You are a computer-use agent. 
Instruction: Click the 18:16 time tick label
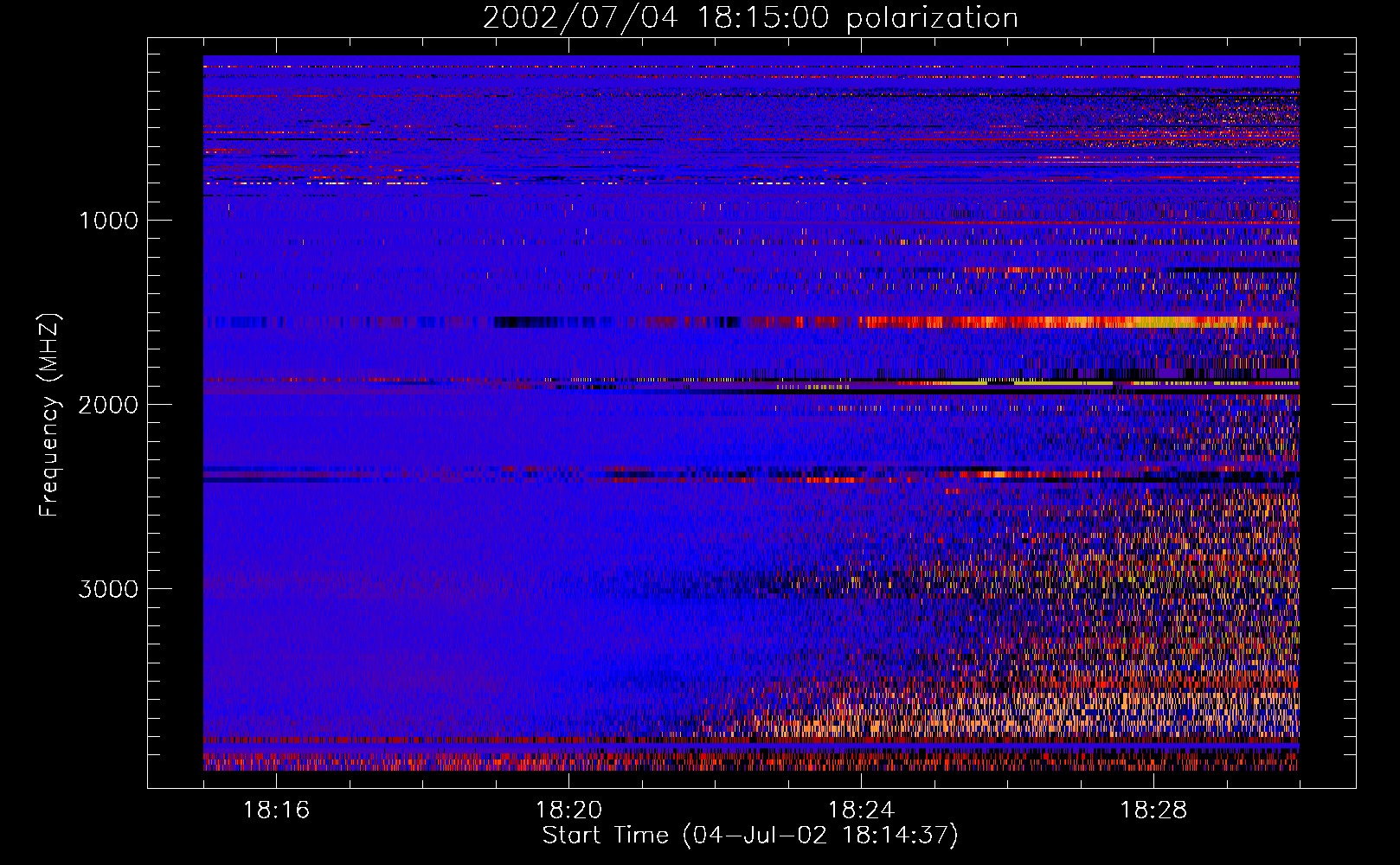(x=276, y=811)
